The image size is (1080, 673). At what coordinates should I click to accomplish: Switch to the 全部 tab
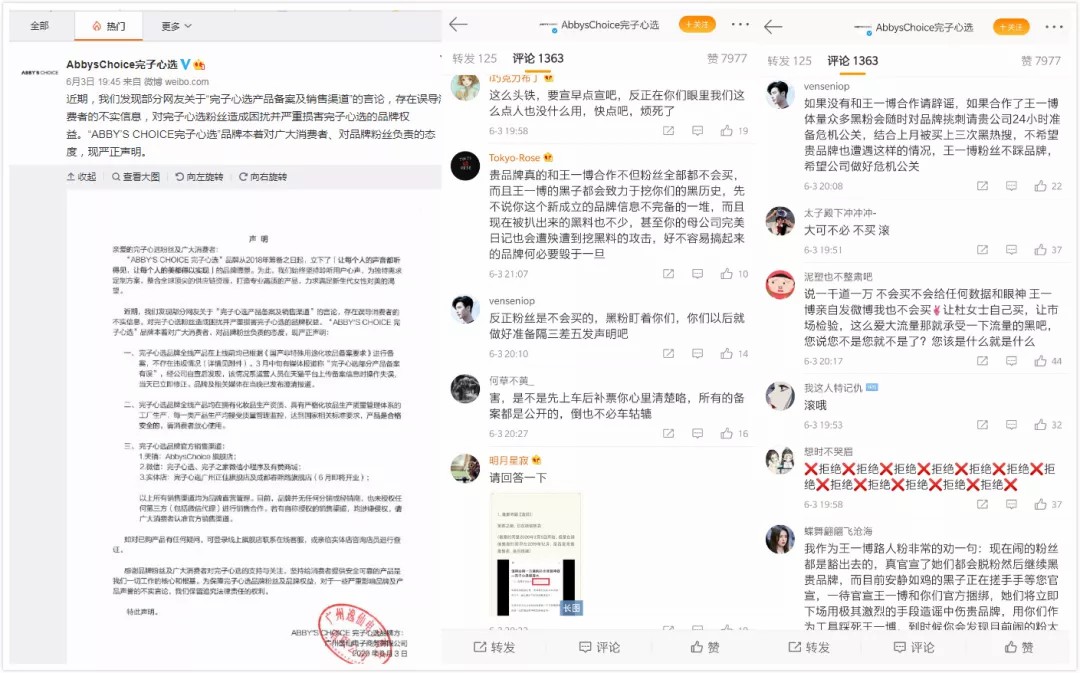(39, 26)
